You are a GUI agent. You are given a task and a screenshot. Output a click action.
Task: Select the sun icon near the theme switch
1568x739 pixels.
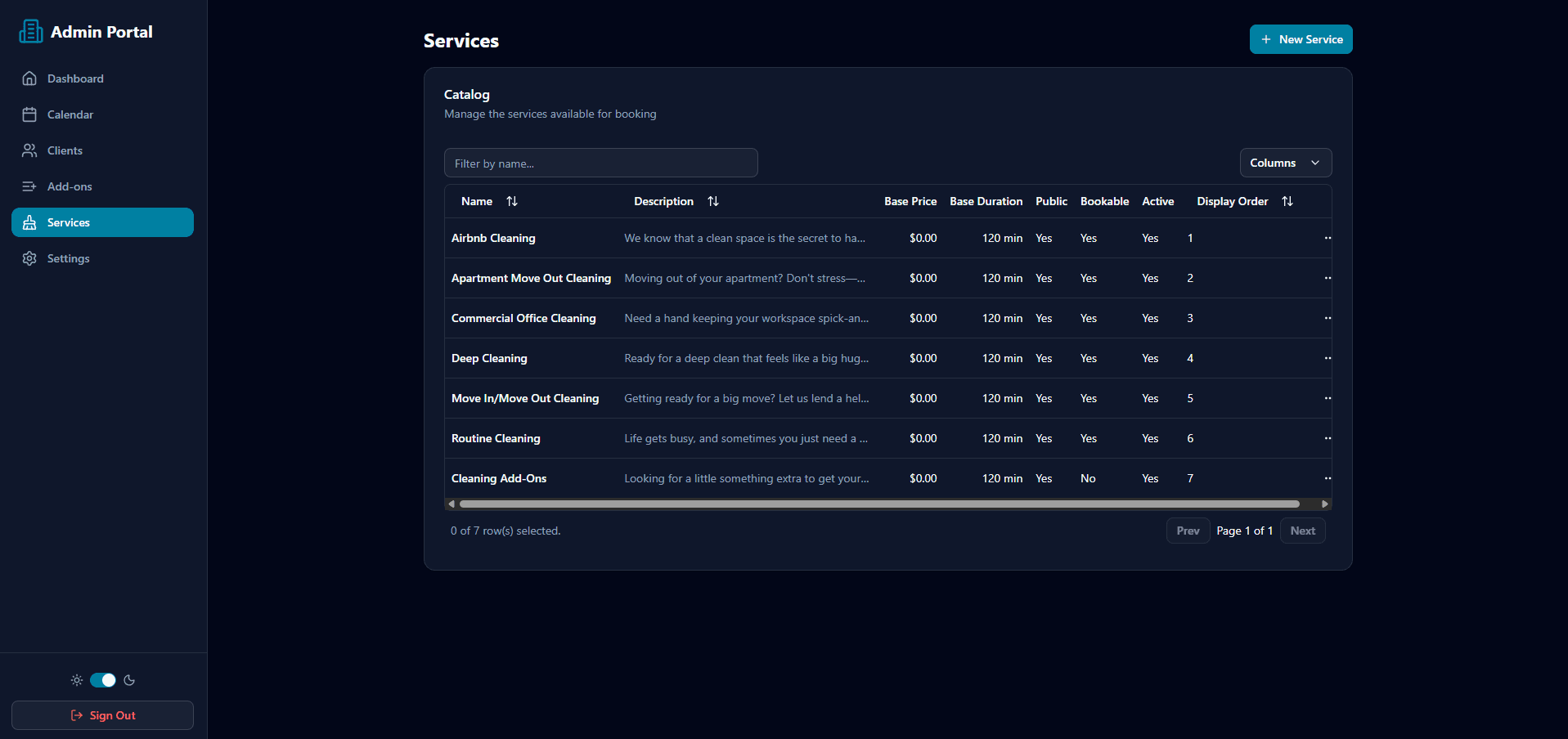point(76,679)
